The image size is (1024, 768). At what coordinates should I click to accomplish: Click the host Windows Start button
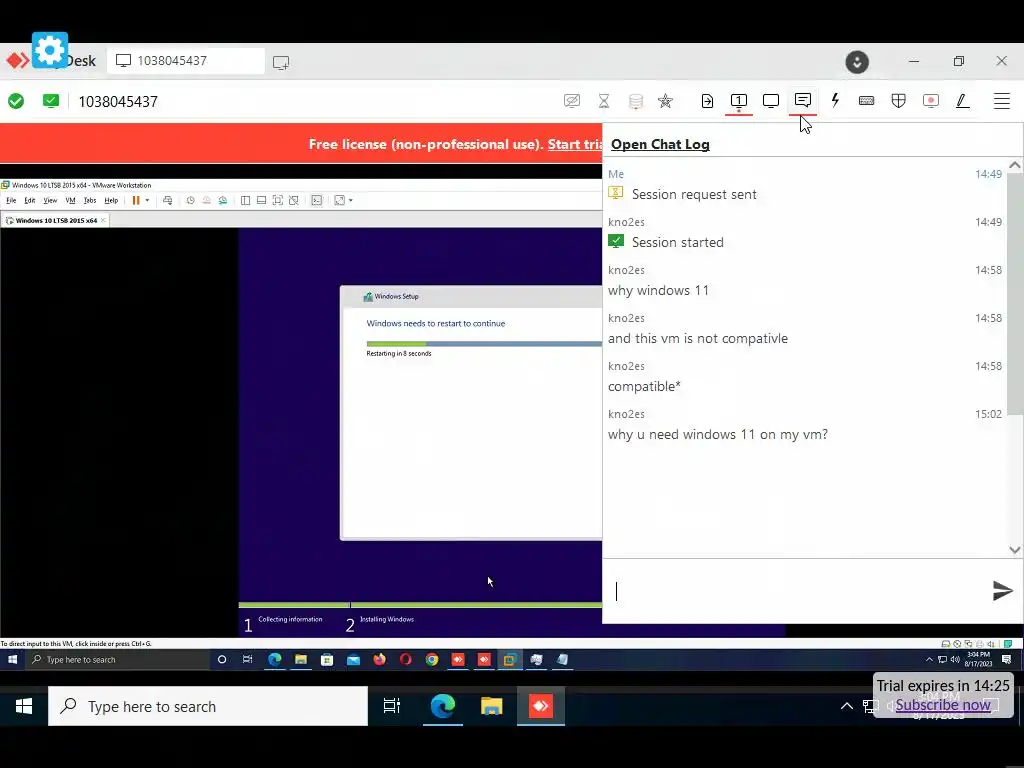tap(24, 706)
